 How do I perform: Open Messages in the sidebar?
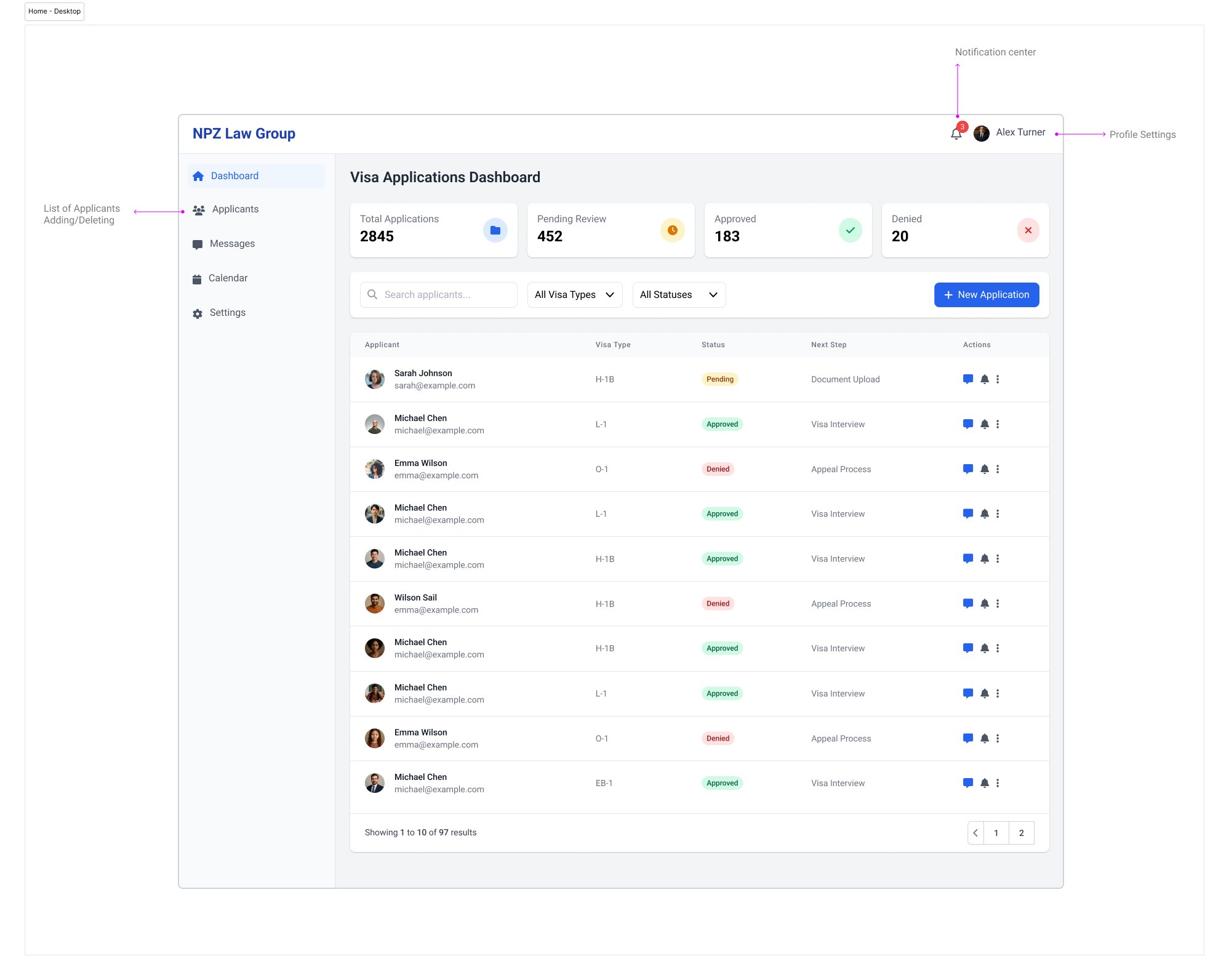click(231, 244)
